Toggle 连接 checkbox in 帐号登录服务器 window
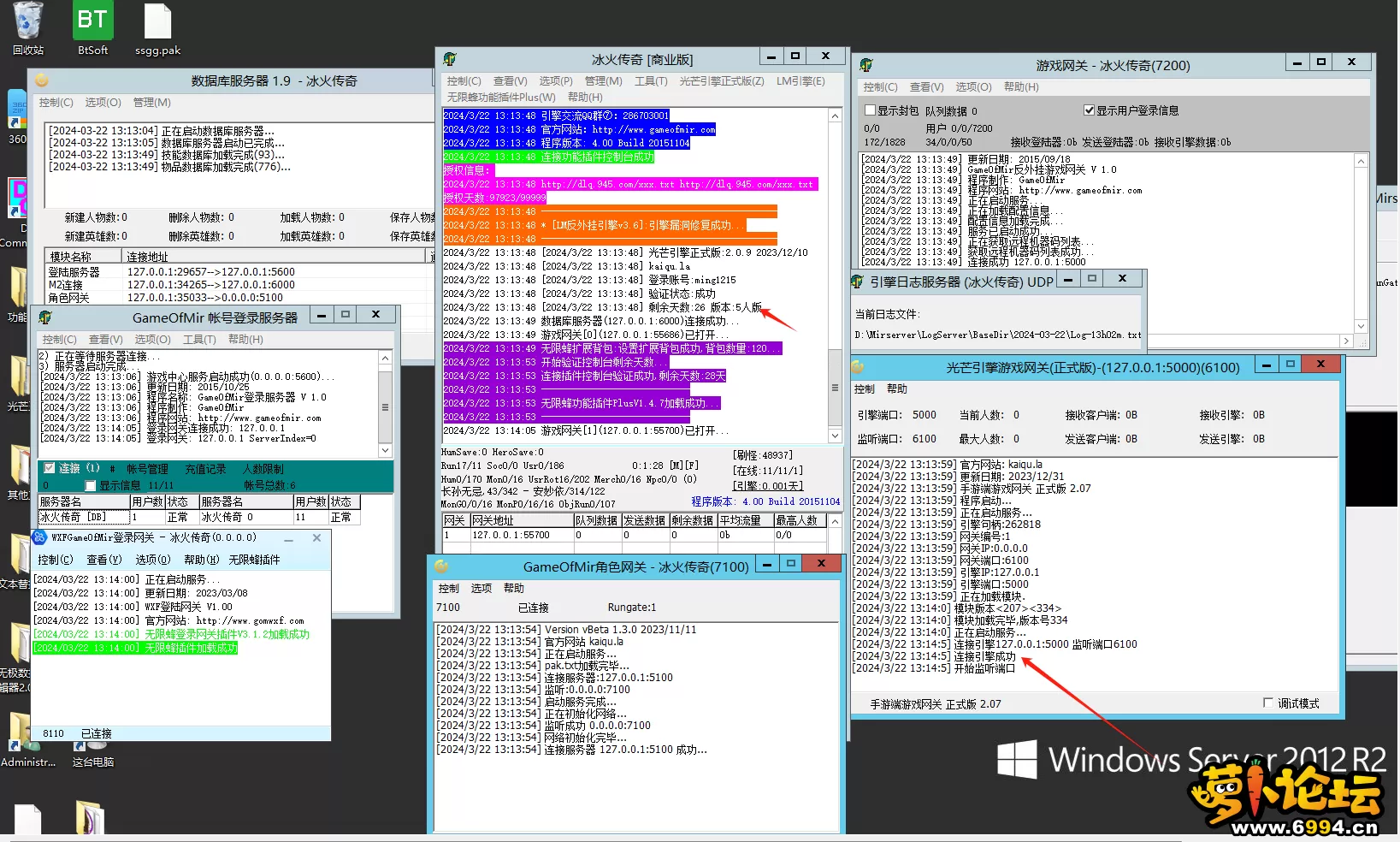The height and width of the screenshot is (842, 1400). point(50,468)
